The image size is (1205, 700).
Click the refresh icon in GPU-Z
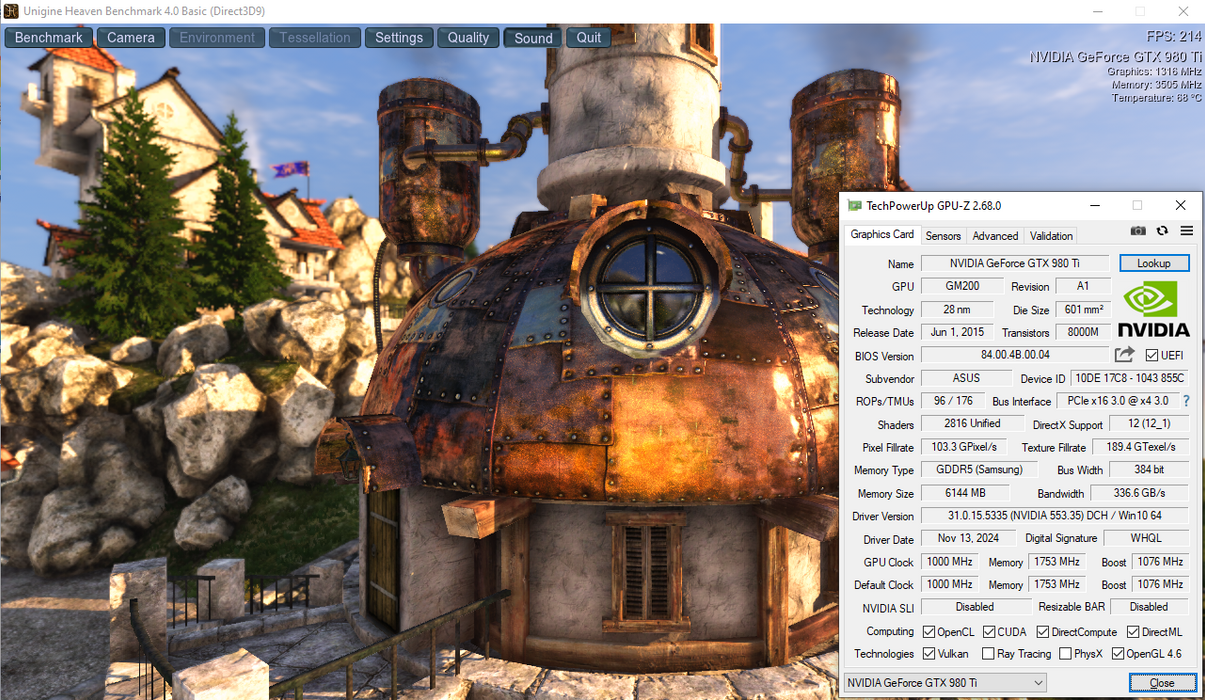coord(1162,231)
